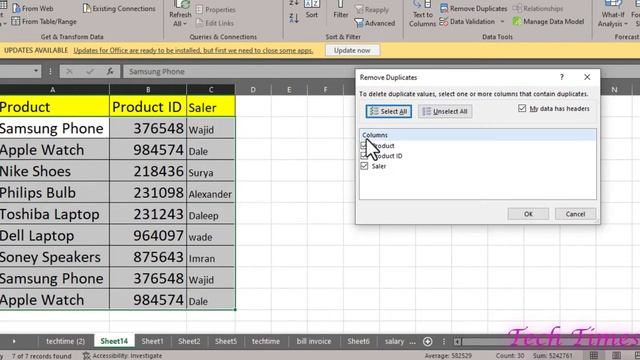This screenshot has height=360, width=640.
Task: Open Existing Connections
Action: (119, 8)
